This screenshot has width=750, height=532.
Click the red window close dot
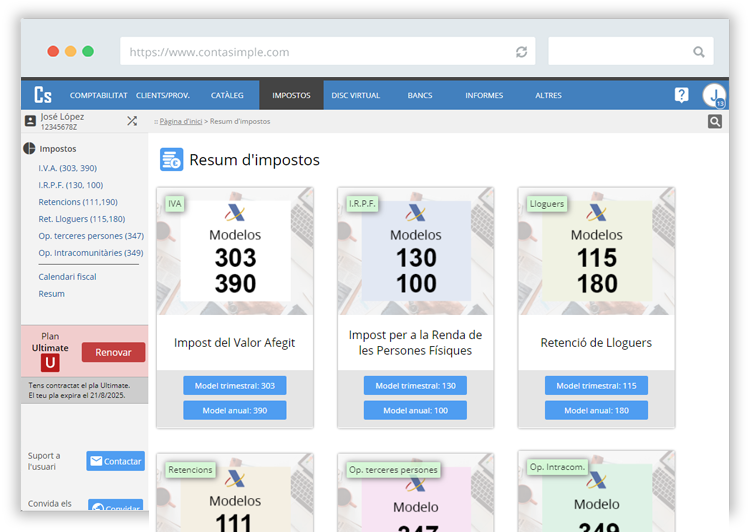point(53,51)
